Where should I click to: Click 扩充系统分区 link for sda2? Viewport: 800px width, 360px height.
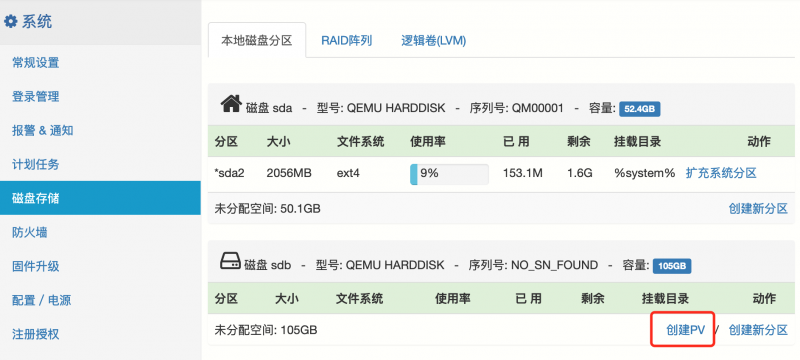[x=721, y=173]
